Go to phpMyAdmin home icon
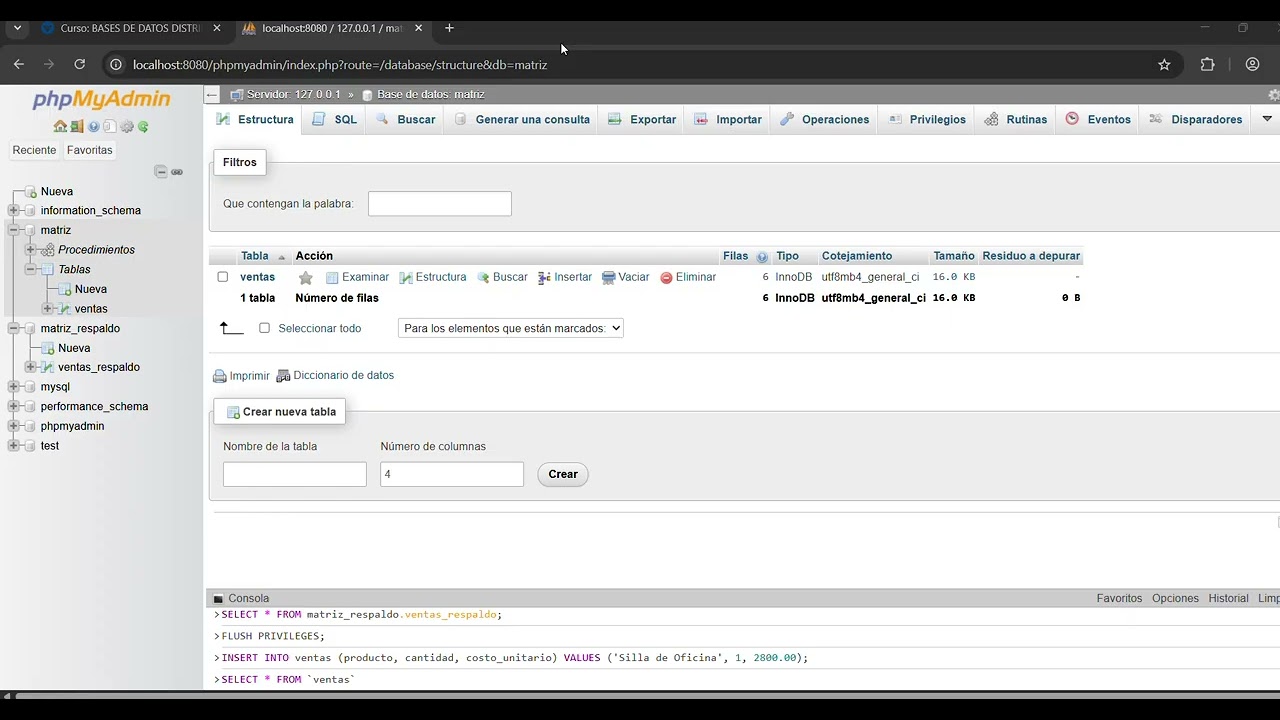 coord(60,127)
